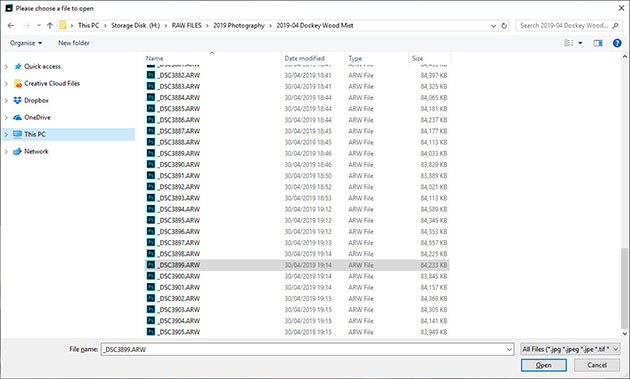Select Dropbox in the sidebar
630x379 pixels.
click(x=36, y=100)
